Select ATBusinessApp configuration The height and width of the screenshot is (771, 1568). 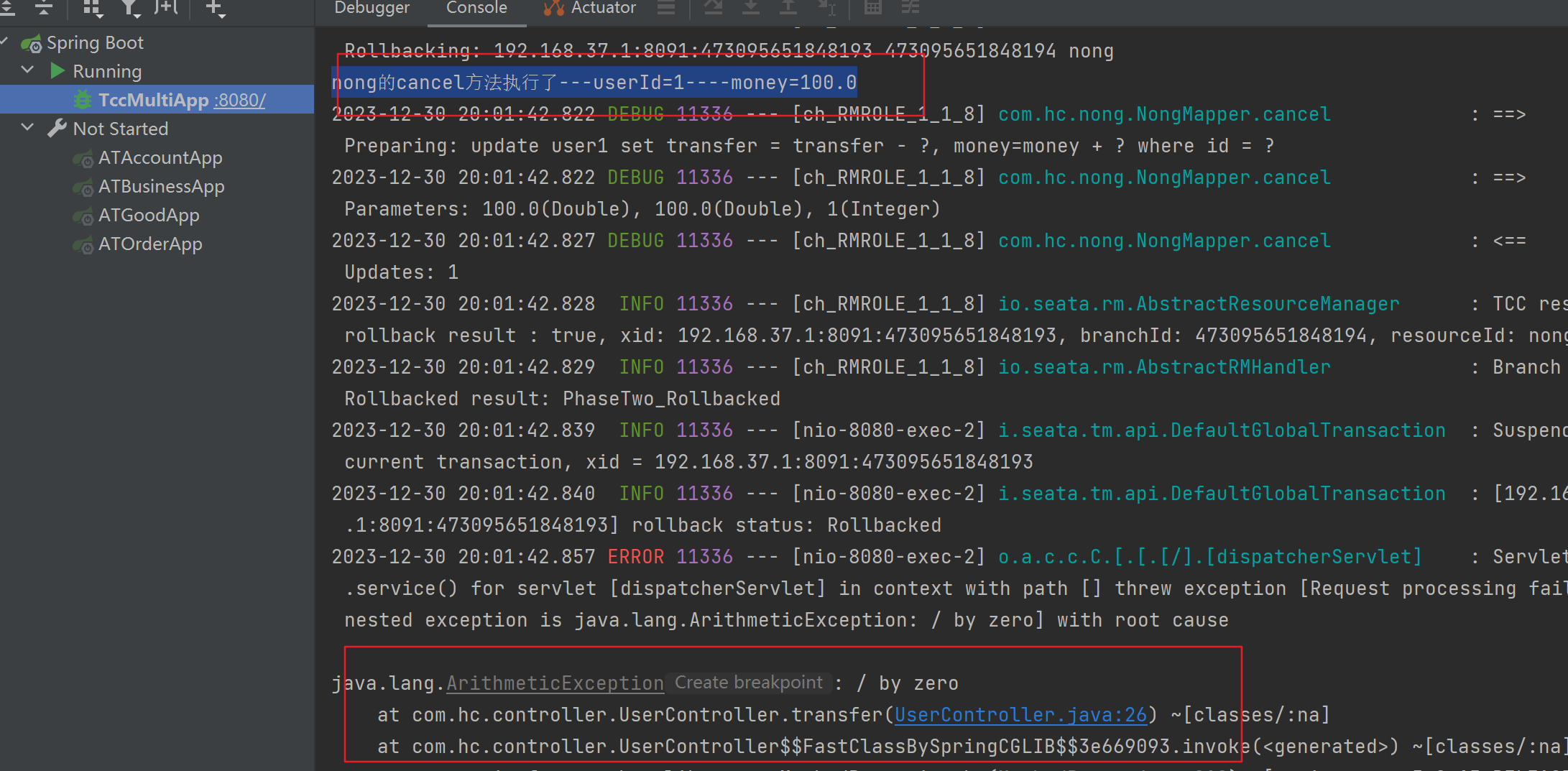[x=162, y=186]
